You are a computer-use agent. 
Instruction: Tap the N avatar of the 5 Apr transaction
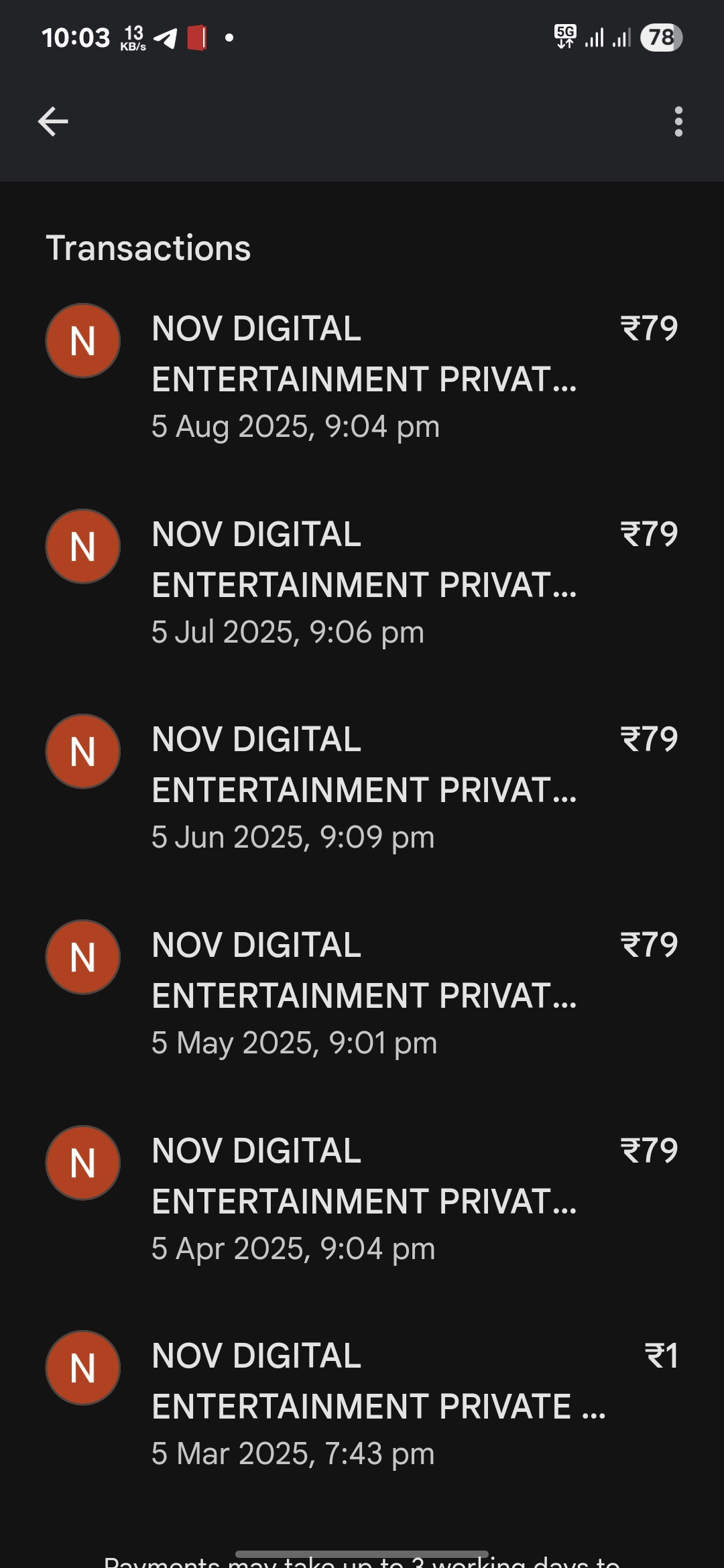(82, 1163)
